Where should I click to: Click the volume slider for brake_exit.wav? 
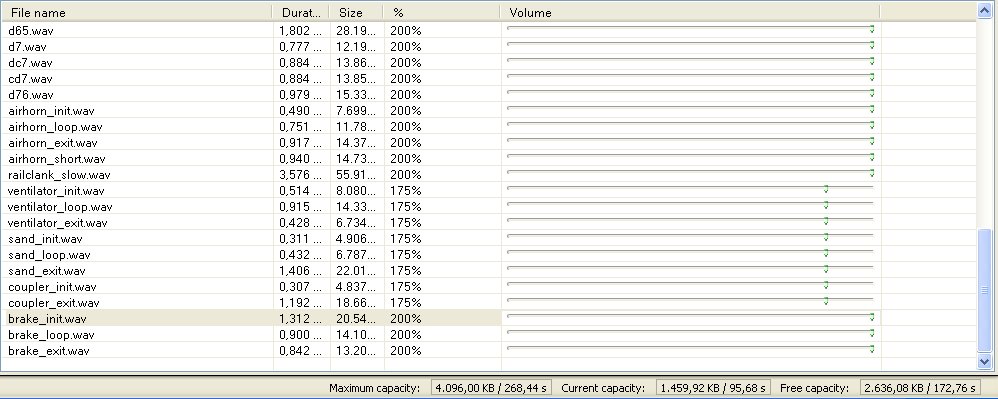(x=690, y=349)
